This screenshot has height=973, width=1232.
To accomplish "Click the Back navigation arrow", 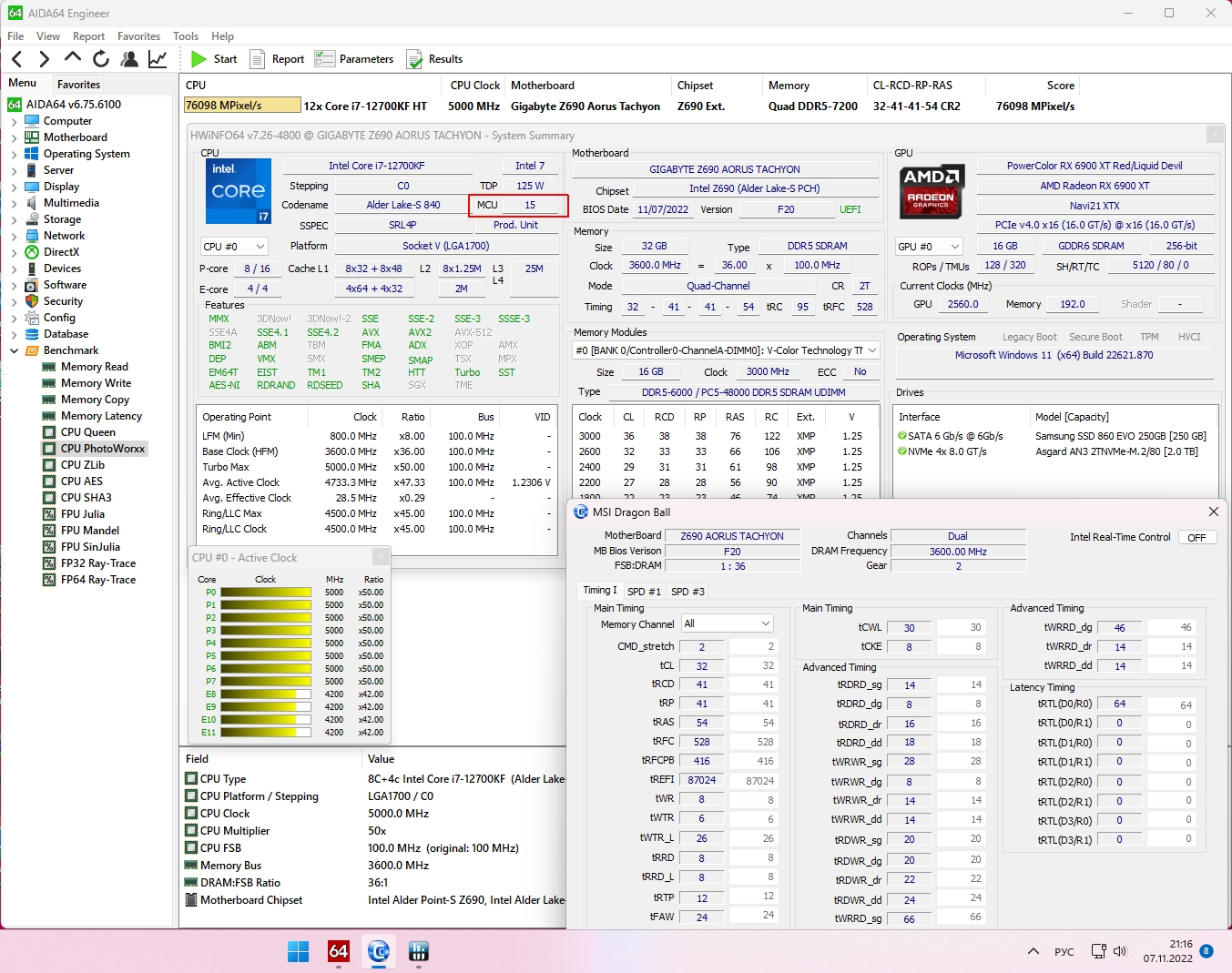I will [x=17, y=59].
